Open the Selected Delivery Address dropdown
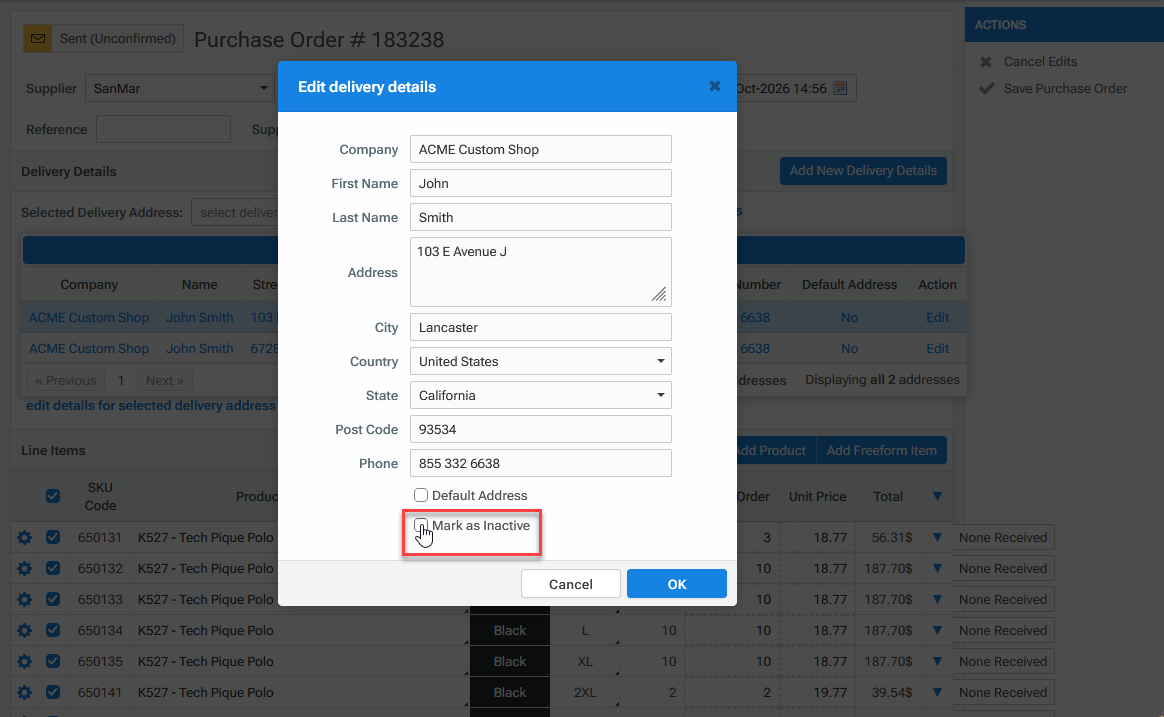The image size is (1164, 717). click(x=235, y=212)
